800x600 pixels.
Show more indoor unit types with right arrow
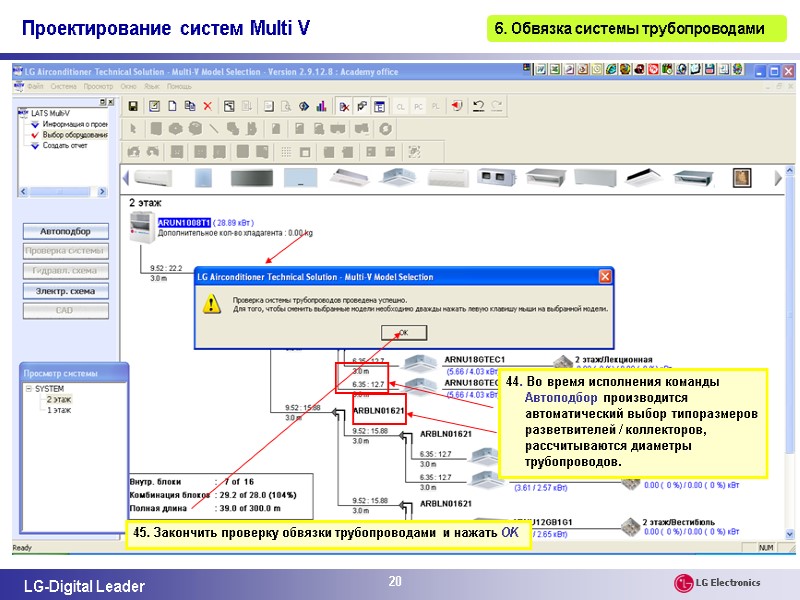[x=778, y=178]
